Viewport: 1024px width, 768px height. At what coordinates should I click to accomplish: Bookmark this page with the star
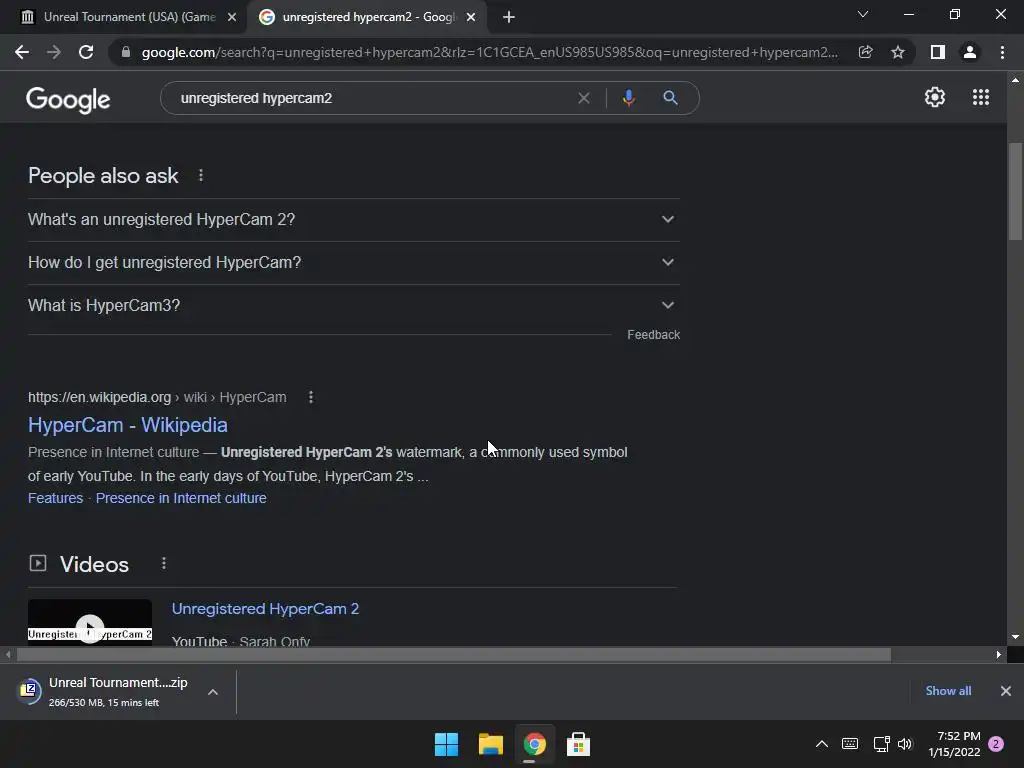point(898,52)
